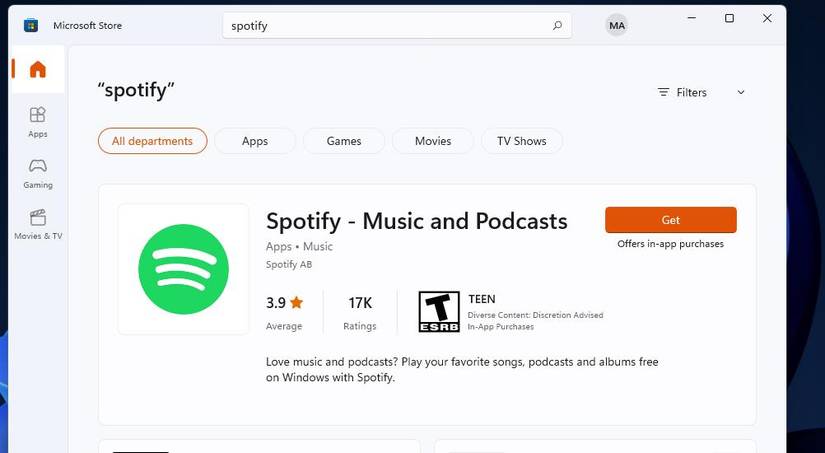The height and width of the screenshot is (453, 825).
Task: Click the ESRB Teen rating badge
Action: (x=438, y=312)
